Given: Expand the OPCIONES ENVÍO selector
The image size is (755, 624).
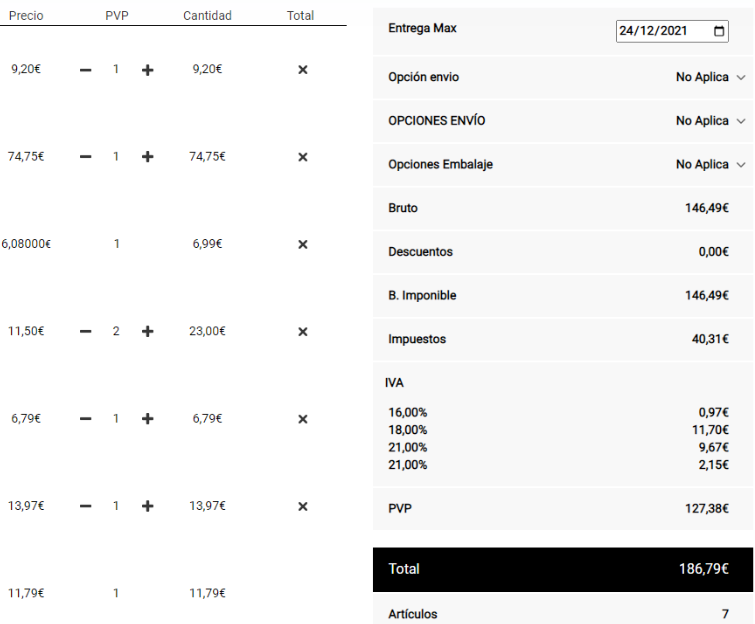Looking at the screenshot, I should pos(710,121).
